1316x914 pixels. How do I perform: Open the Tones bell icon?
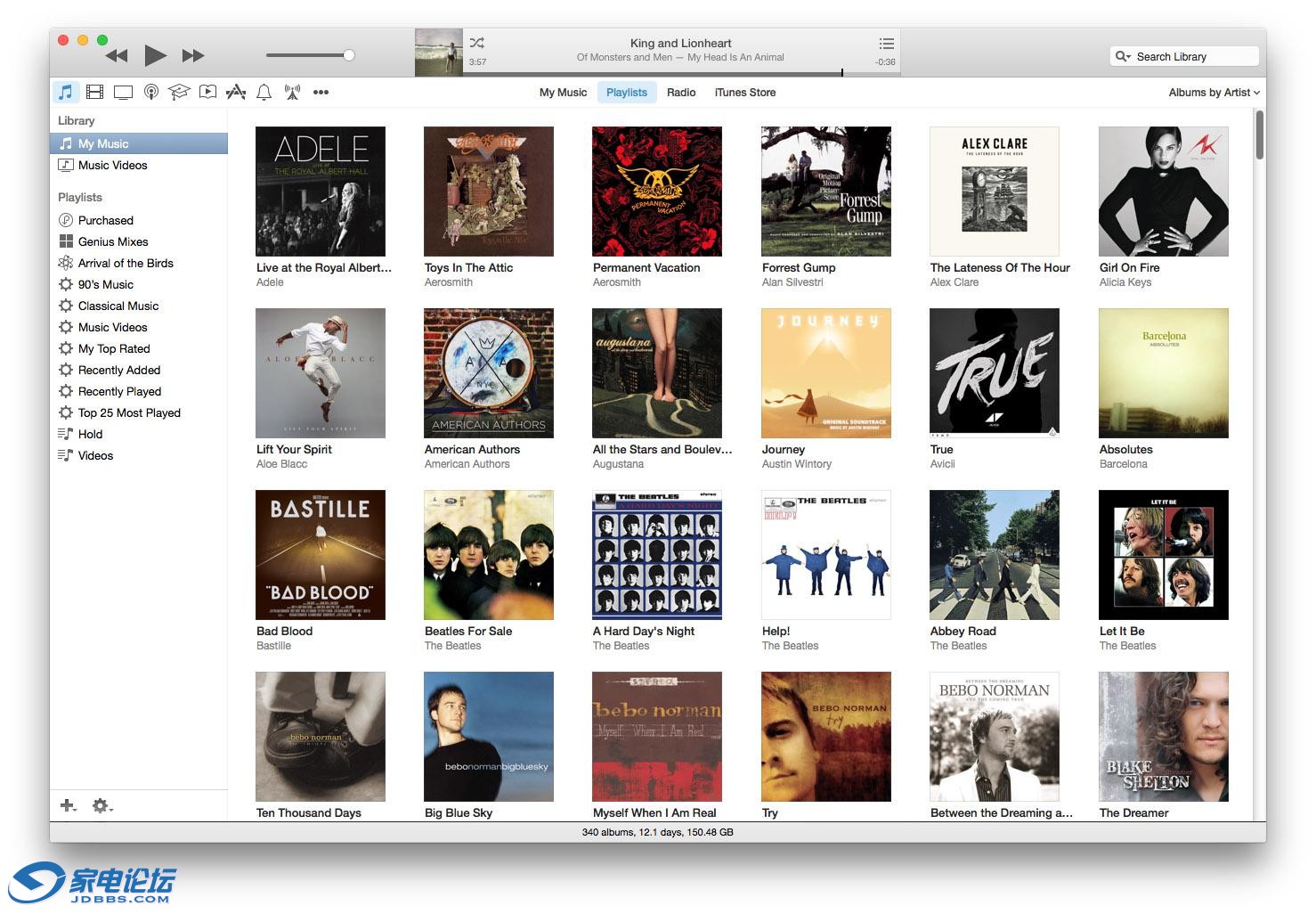coord(264,92)
